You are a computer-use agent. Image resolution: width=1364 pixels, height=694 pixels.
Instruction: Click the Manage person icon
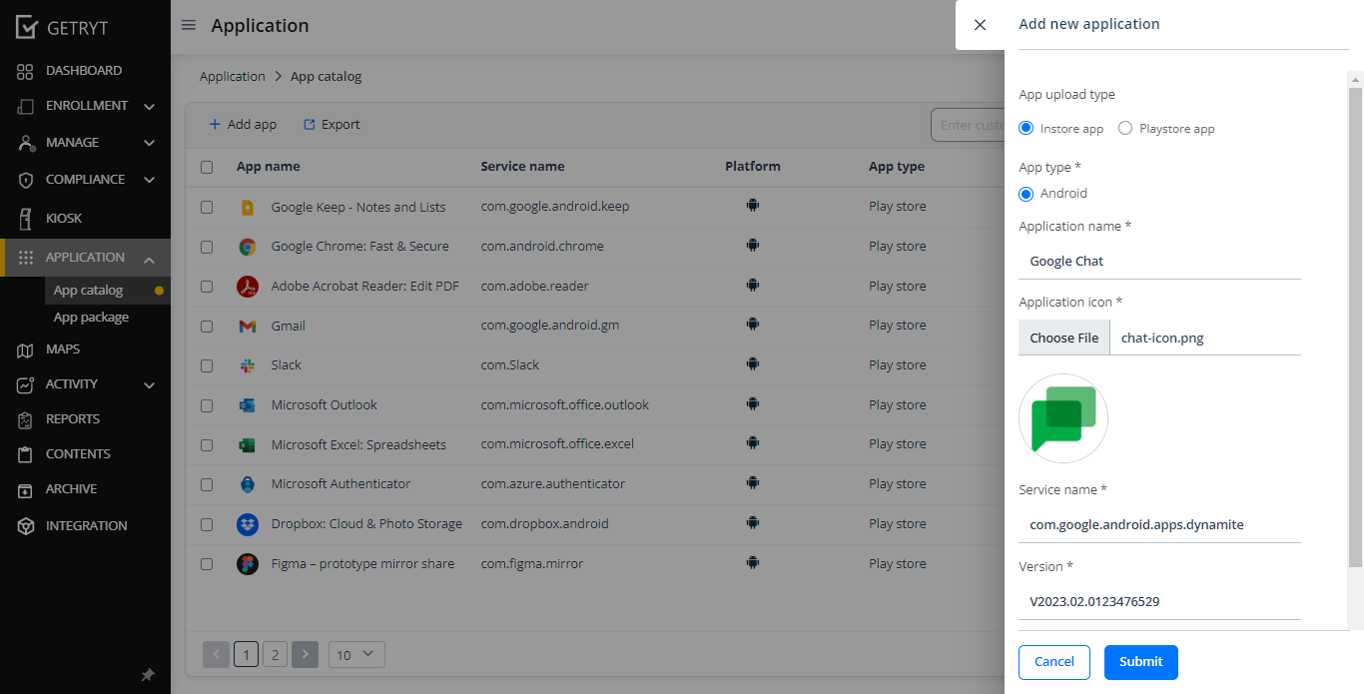point(26,143)
